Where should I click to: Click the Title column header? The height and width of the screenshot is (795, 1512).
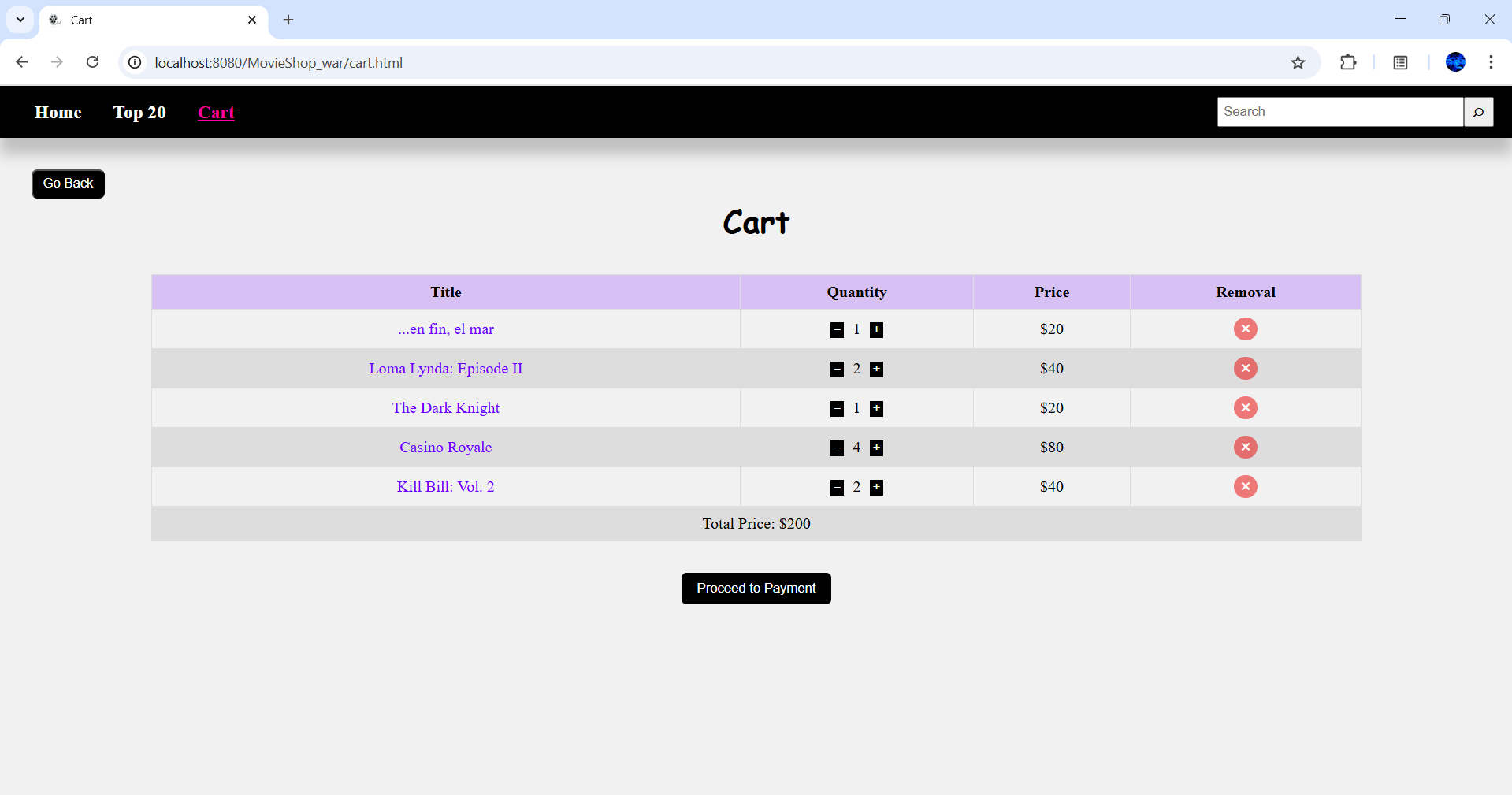click(x=446, y=292)
